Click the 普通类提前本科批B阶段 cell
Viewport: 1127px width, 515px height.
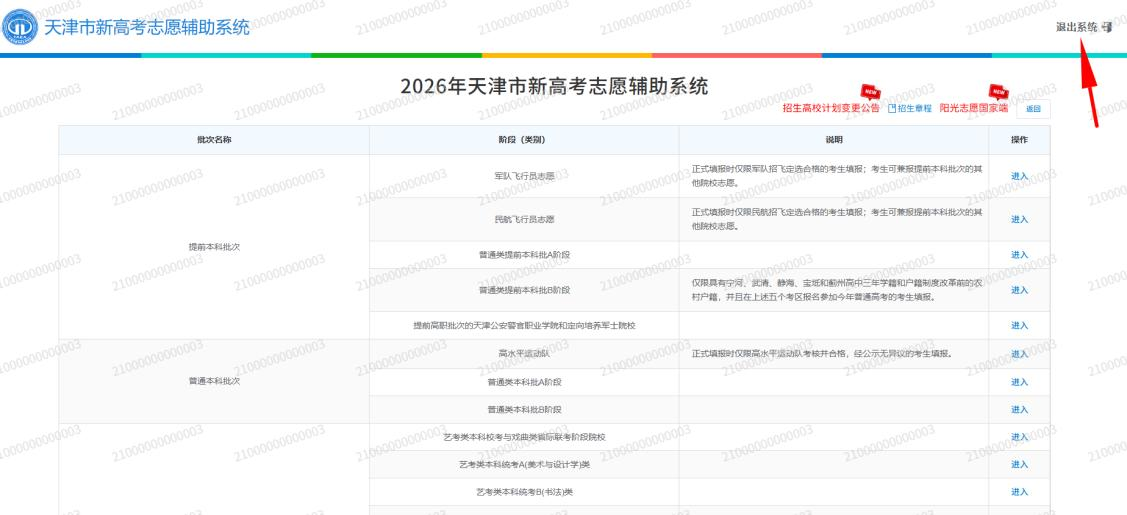click(524, 290)
